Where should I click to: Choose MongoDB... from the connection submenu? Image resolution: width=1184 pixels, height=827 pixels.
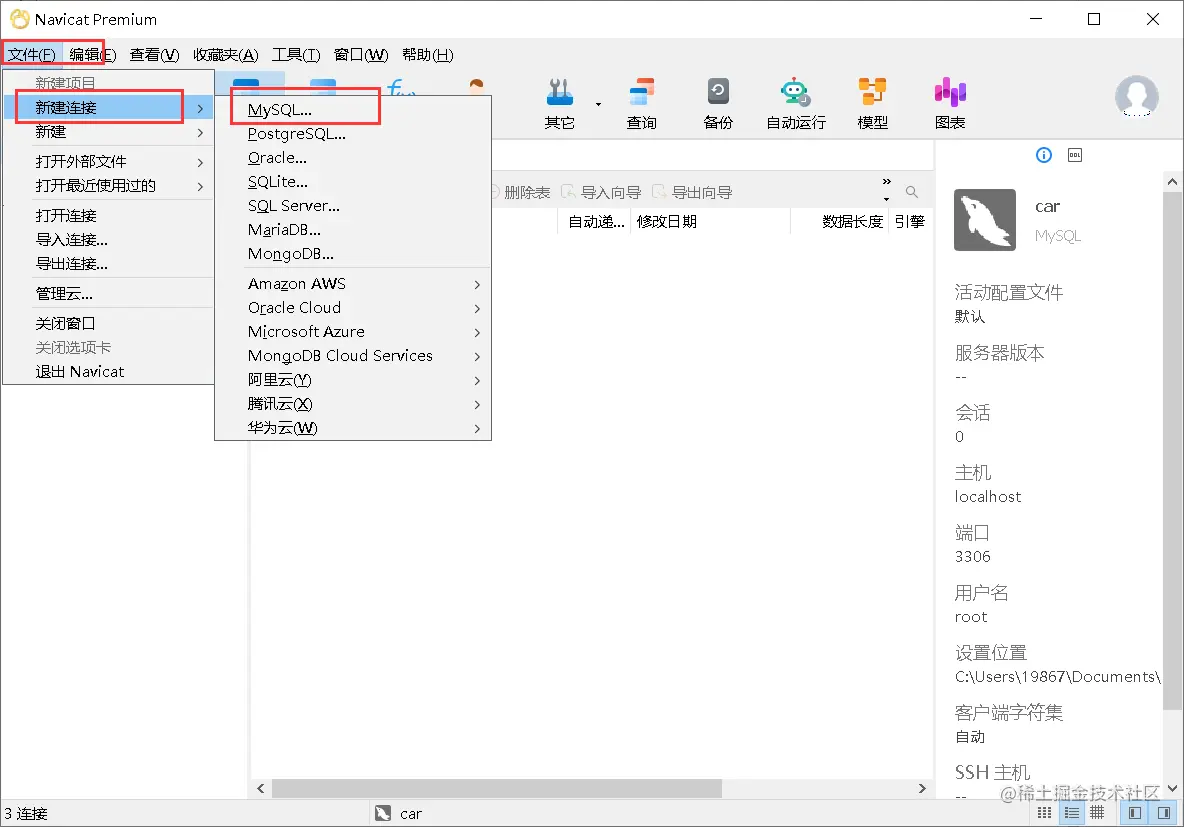pos(353,254)
